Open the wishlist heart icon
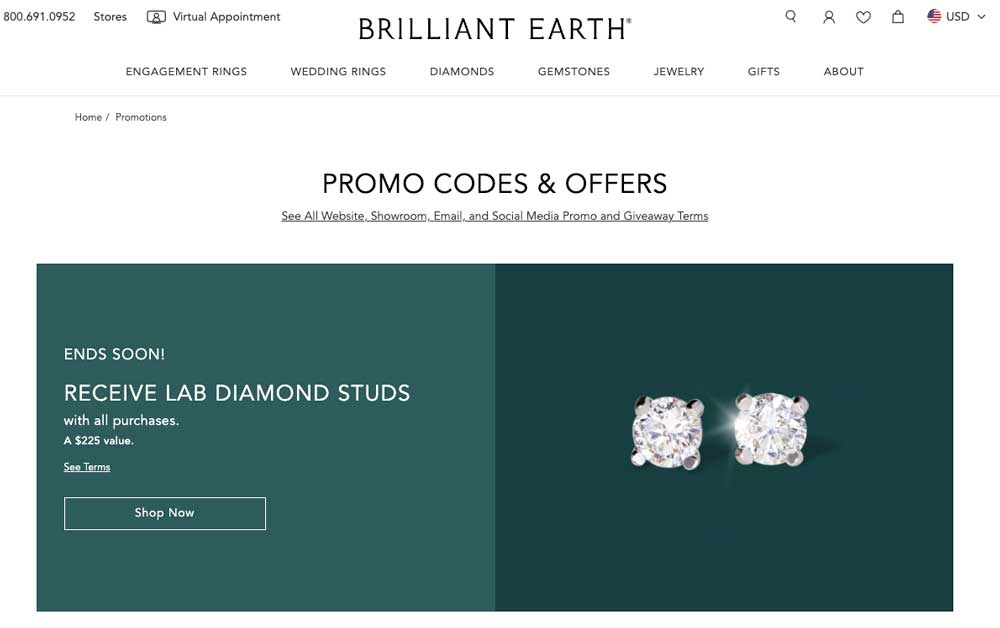Screen dimensions: 1000x628 click(864, 17)
